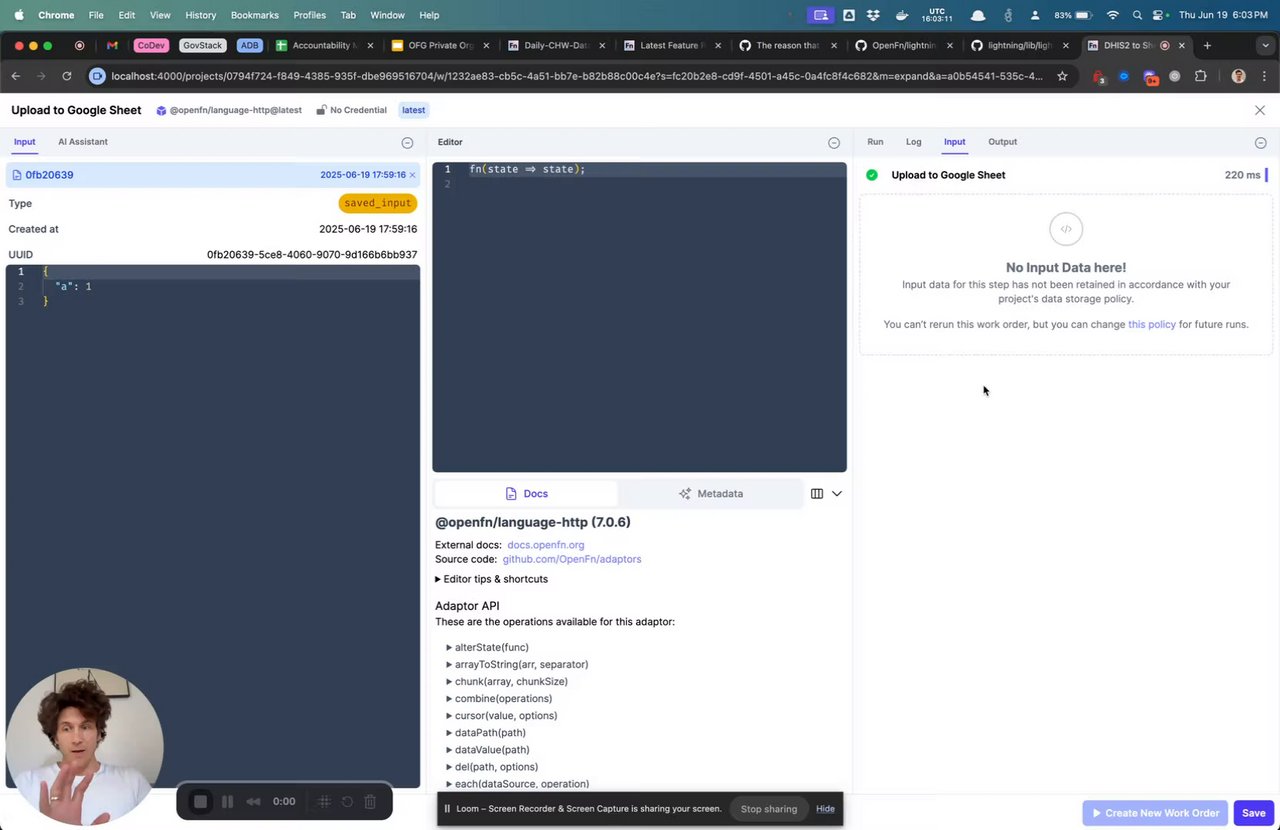The height and width of the screenshot is (830, 1280).
Task: Save the workflow with Save button
Action: [x=1253, y=813]
